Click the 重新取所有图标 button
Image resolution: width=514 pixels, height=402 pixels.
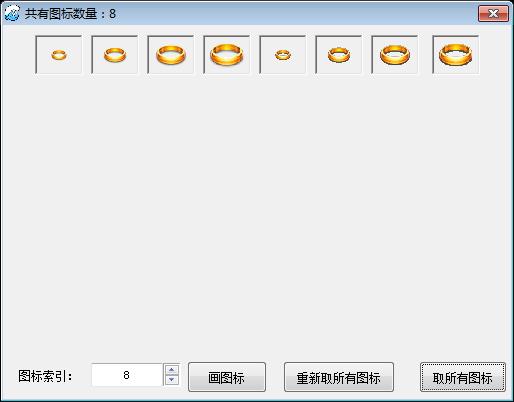pos(339,377)
